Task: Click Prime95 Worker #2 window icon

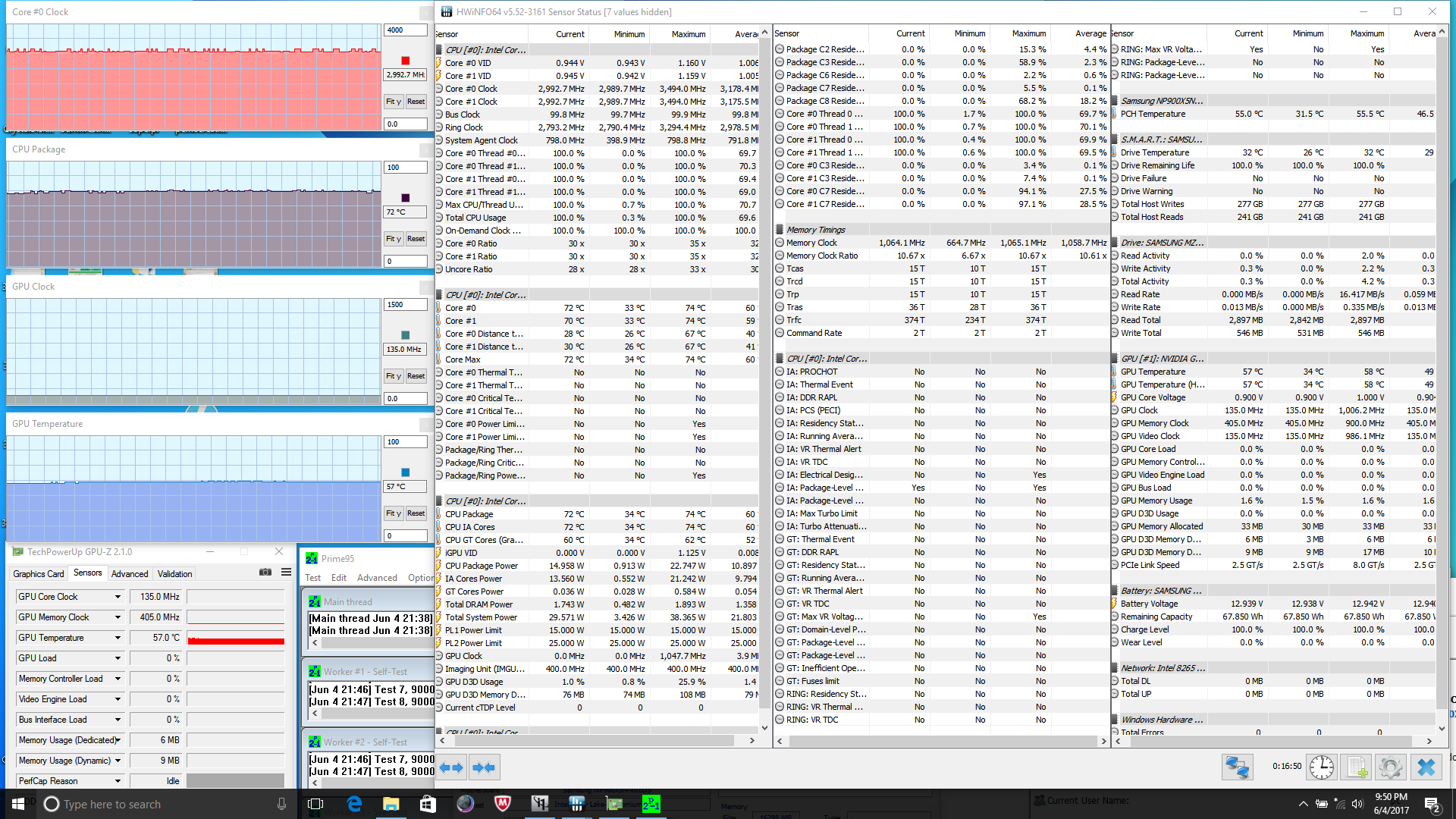Action: click(315, 742)
